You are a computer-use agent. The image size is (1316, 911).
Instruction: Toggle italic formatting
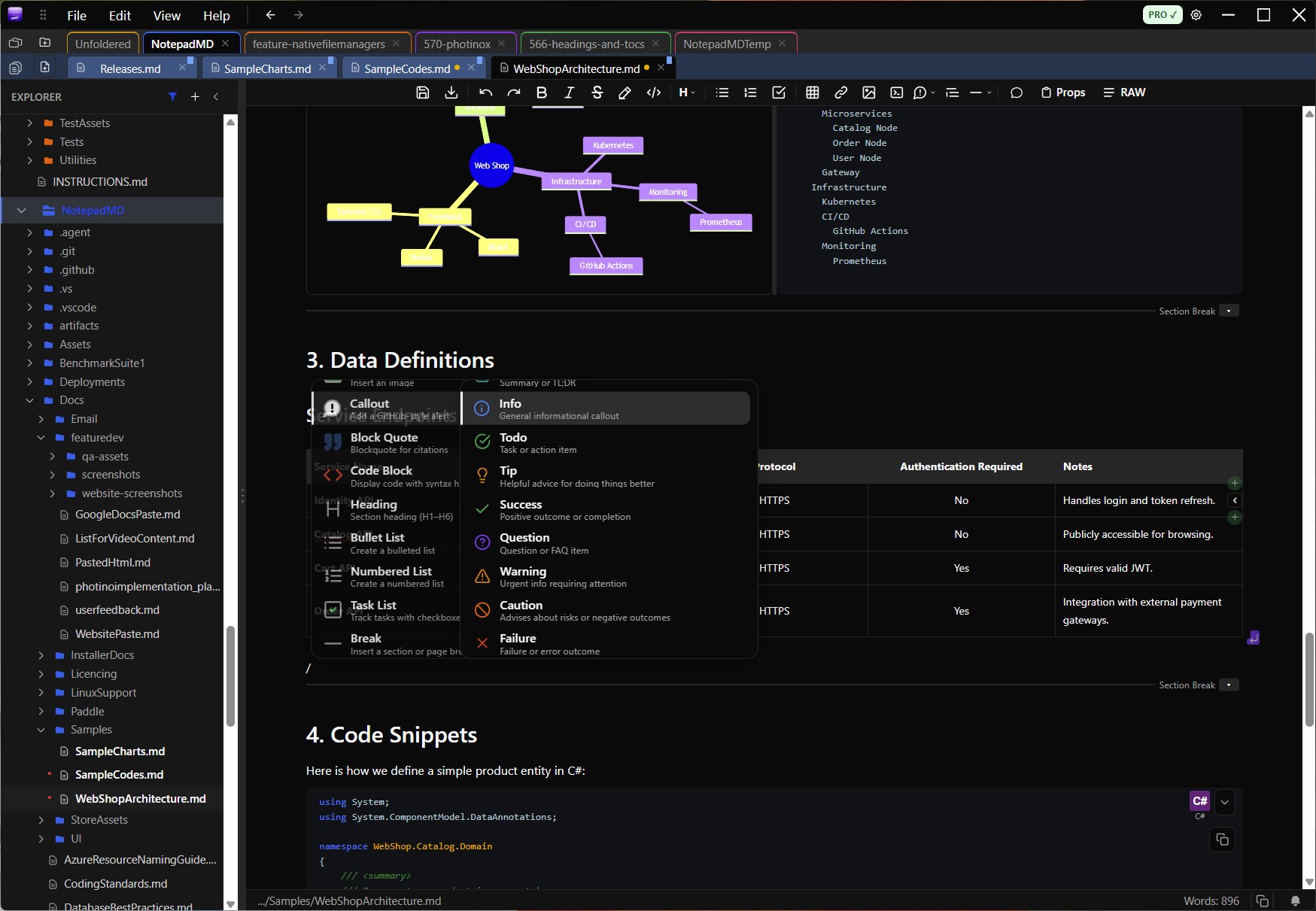570,93
